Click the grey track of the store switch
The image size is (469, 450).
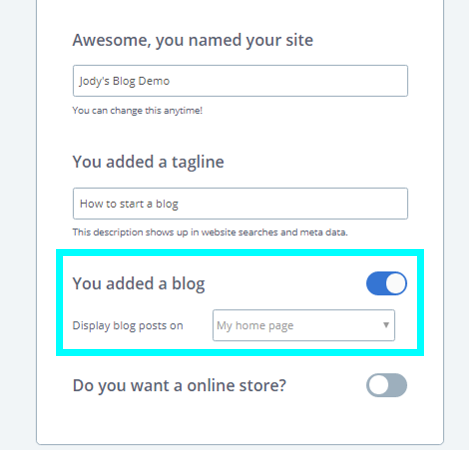click(397, 386)
